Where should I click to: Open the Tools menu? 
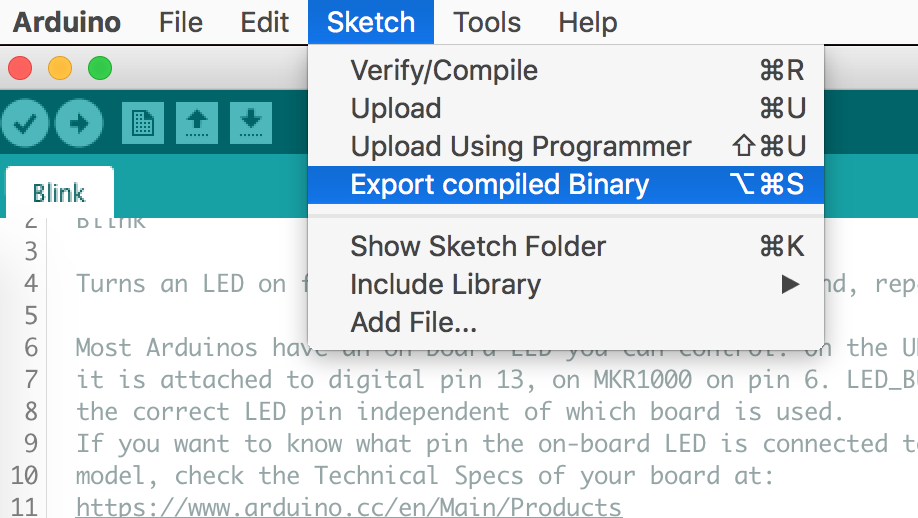pos(487,22)
